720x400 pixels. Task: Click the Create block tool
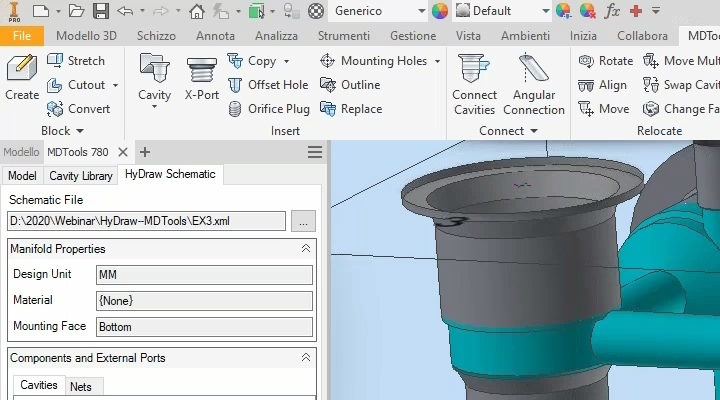click(x=22, y=78)
